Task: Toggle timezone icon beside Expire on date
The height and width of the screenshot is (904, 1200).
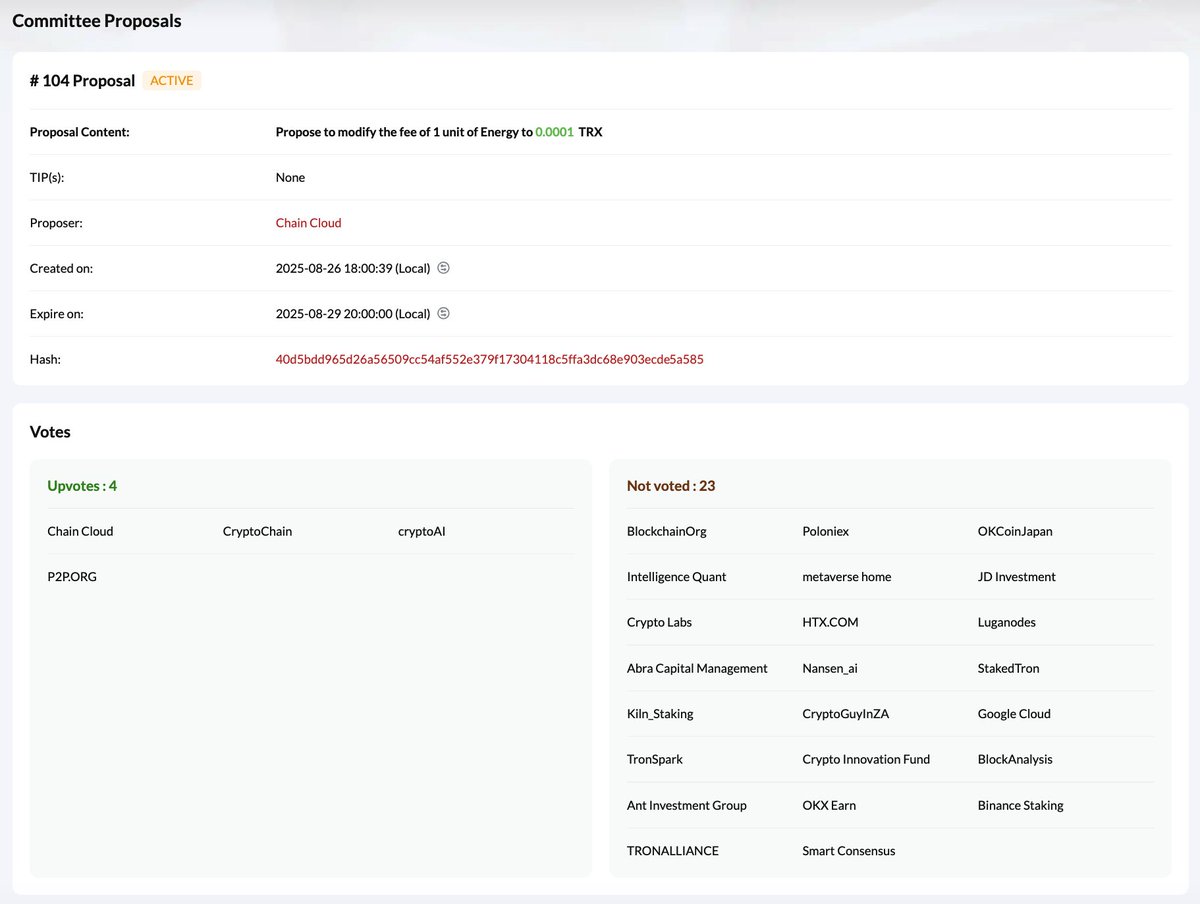Action: 444,313
